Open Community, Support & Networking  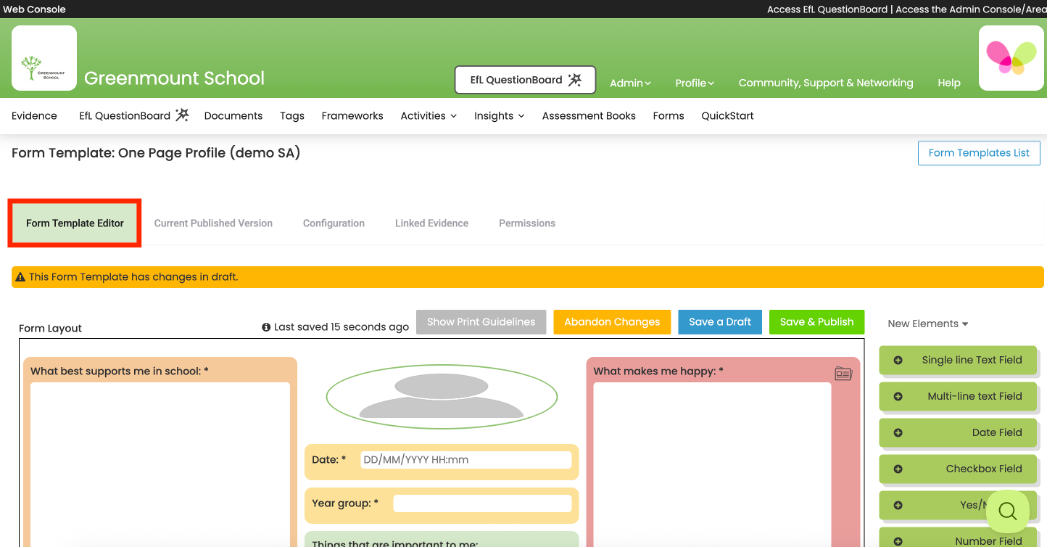point(825,83)
